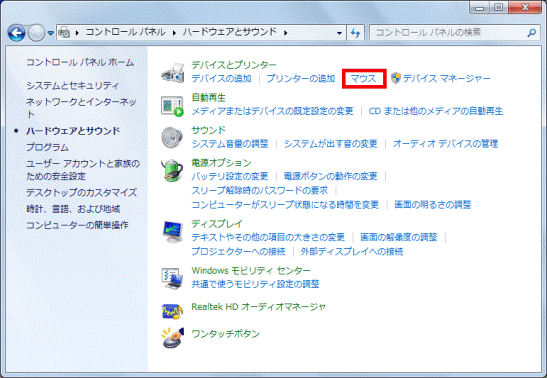Click the refresh button beside address bar
Viewport: 547px width, 378px height.
pyautogui.click(x=355, y=33)
